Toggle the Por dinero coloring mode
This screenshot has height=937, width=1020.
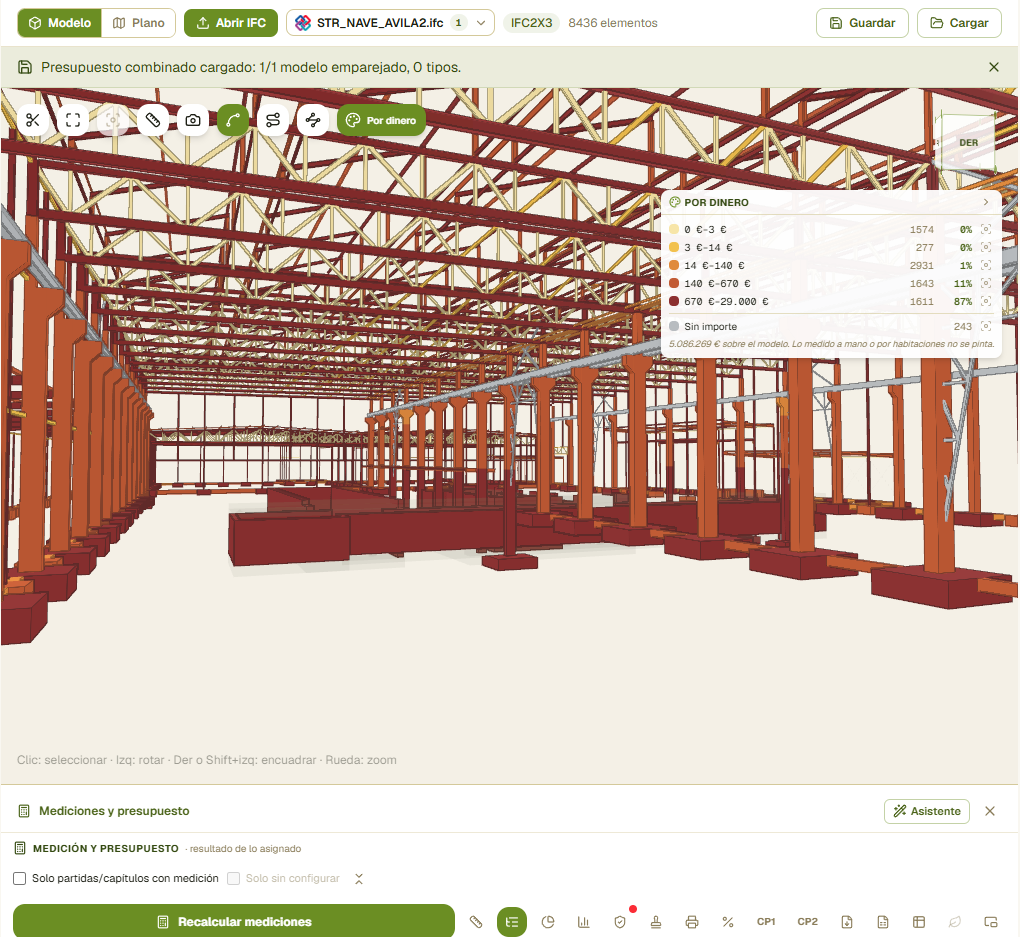(x=381, y=120)
